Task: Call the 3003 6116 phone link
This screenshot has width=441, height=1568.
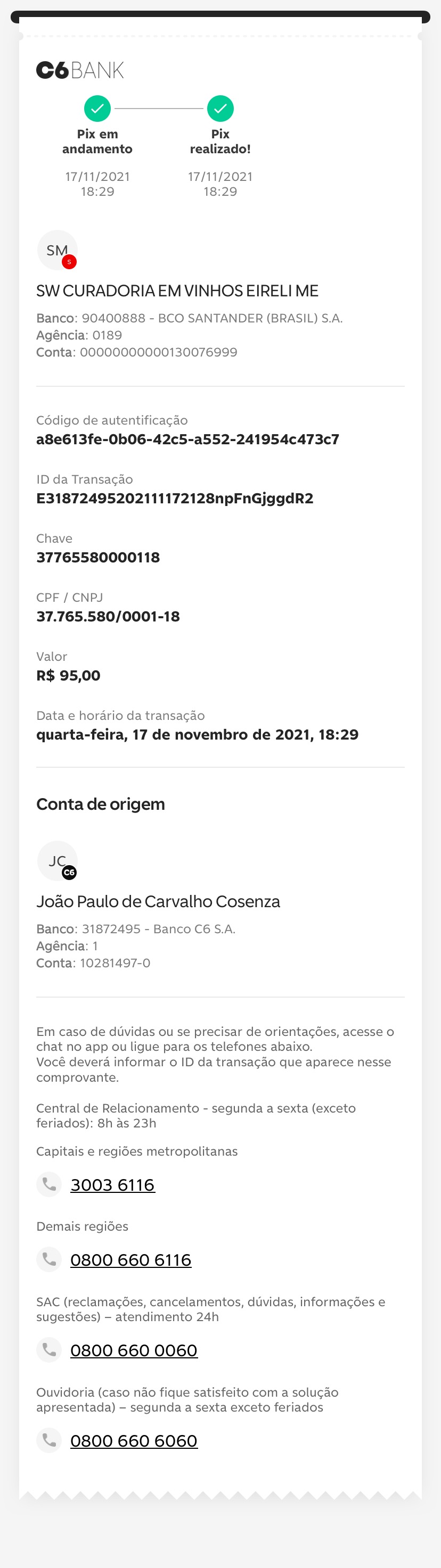Action: click(x=113, y=1185)
